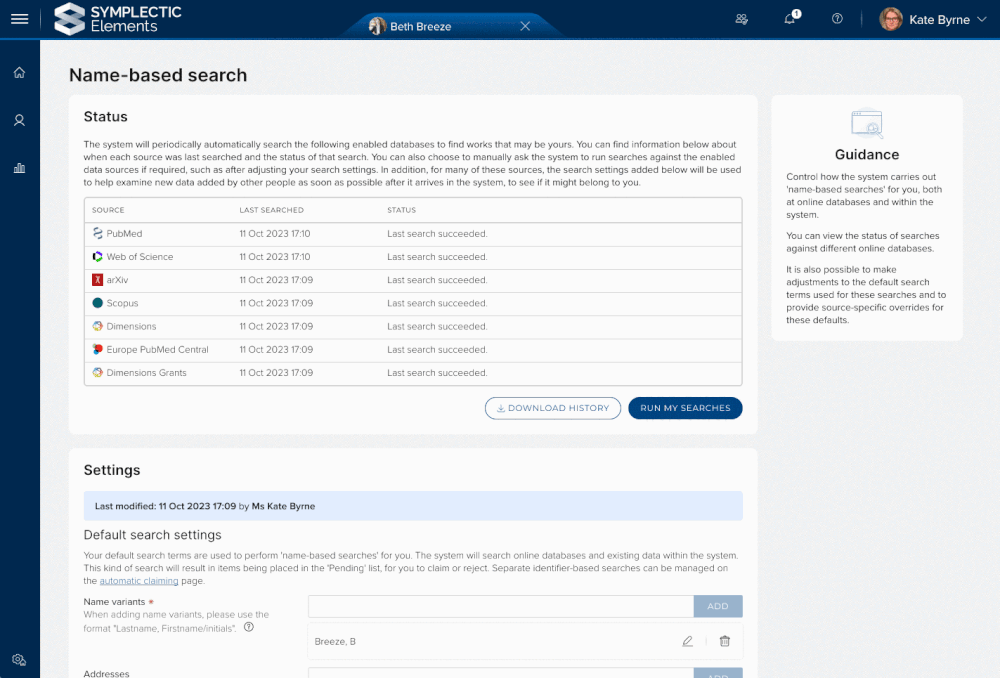Open the automatic claiming page link
The height and width of the screenshot is (678, 1000).
click(139, 581)
